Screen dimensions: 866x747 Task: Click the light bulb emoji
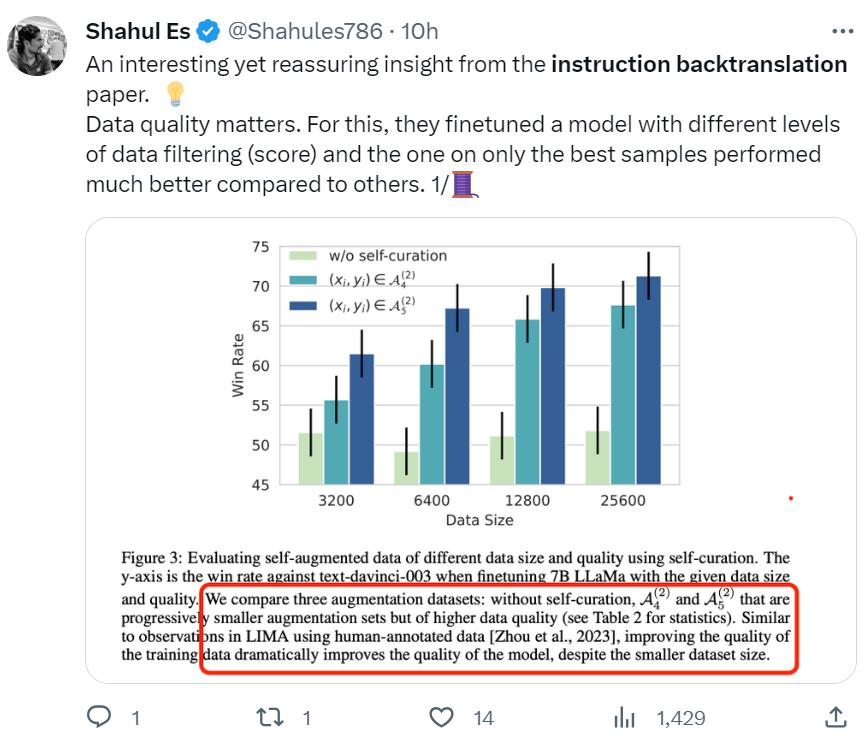click(175, 94)
